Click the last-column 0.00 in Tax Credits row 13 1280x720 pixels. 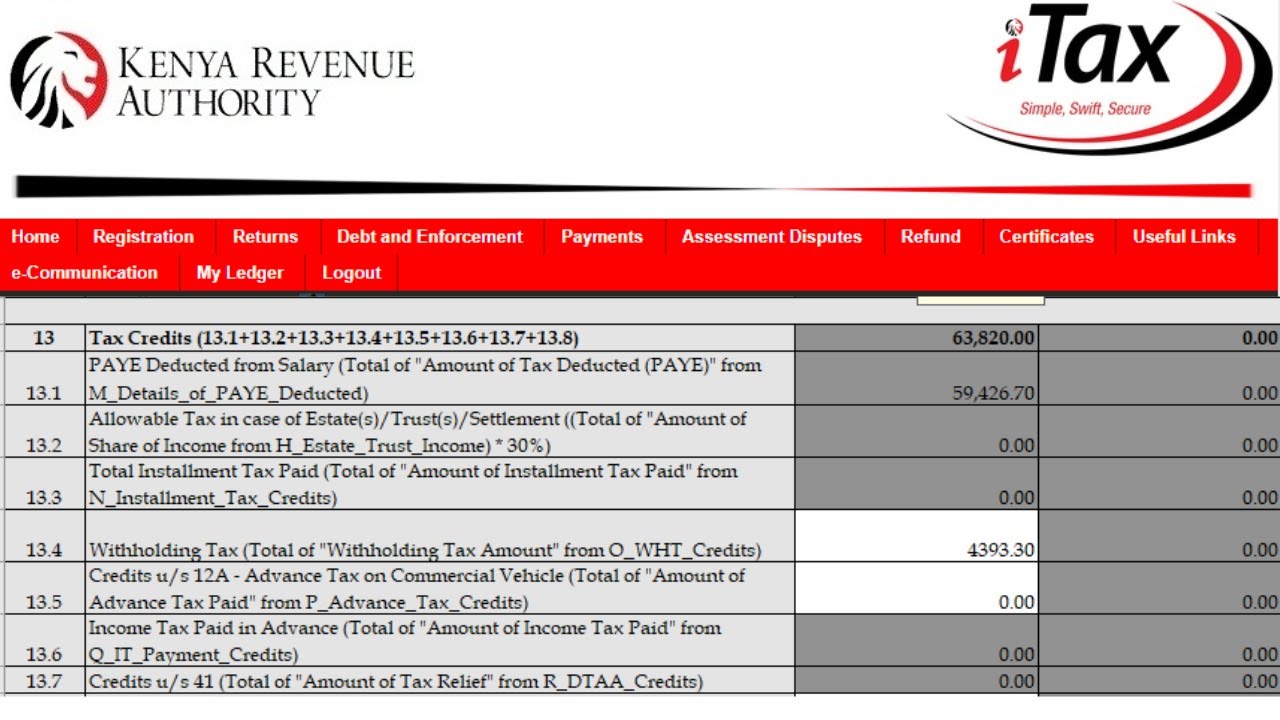[x=1260, y=339]
